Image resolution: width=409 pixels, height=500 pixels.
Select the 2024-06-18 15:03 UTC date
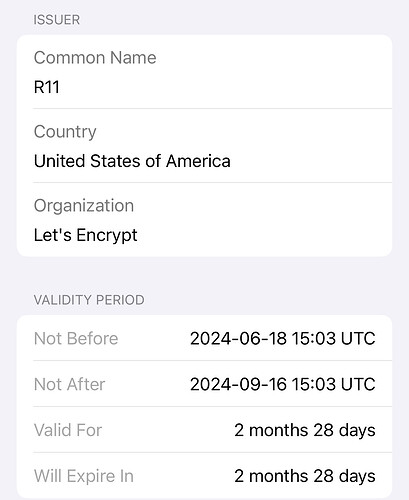[x=283, y=339]
